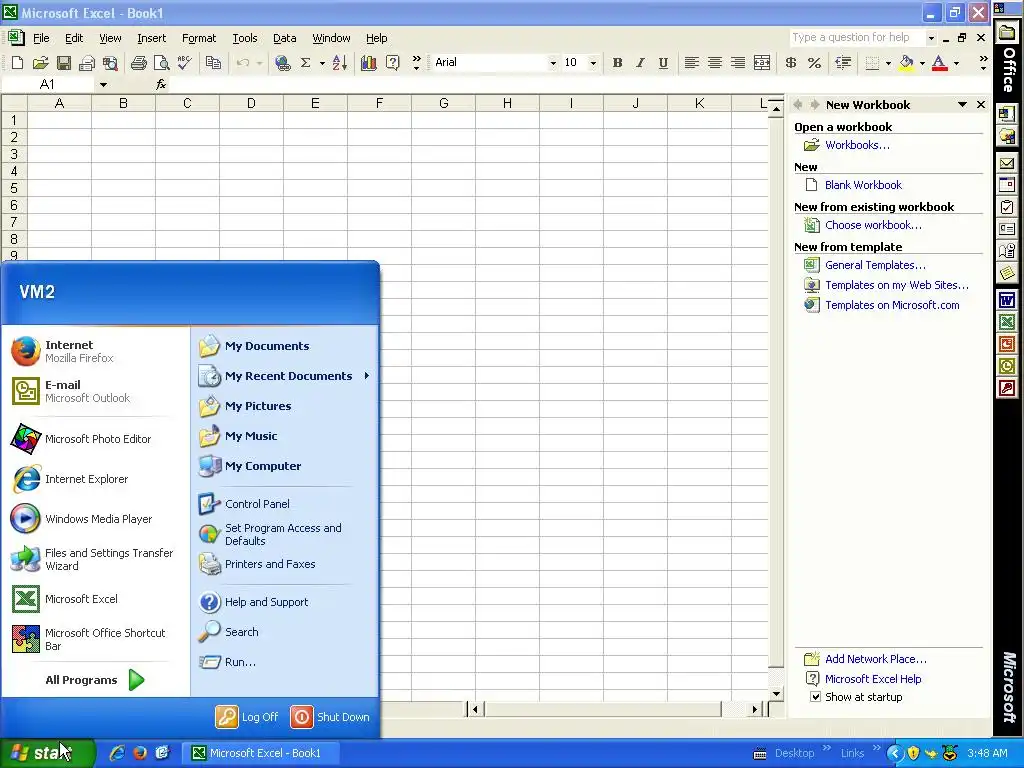Open Control Panel from Start menu
The image size is (1024, 768).
coord(257,504)
